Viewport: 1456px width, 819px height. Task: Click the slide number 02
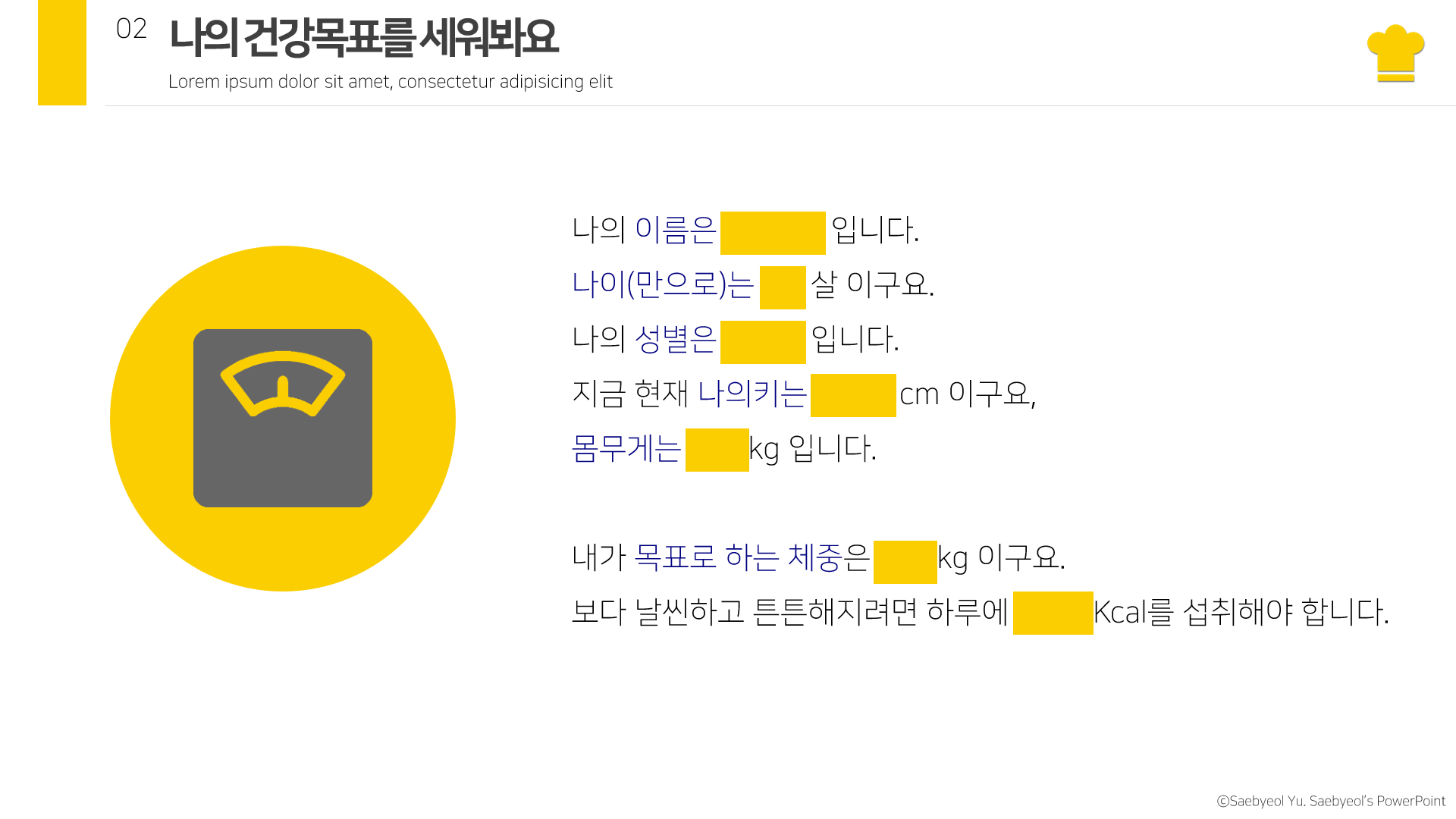tap(131, 29)
